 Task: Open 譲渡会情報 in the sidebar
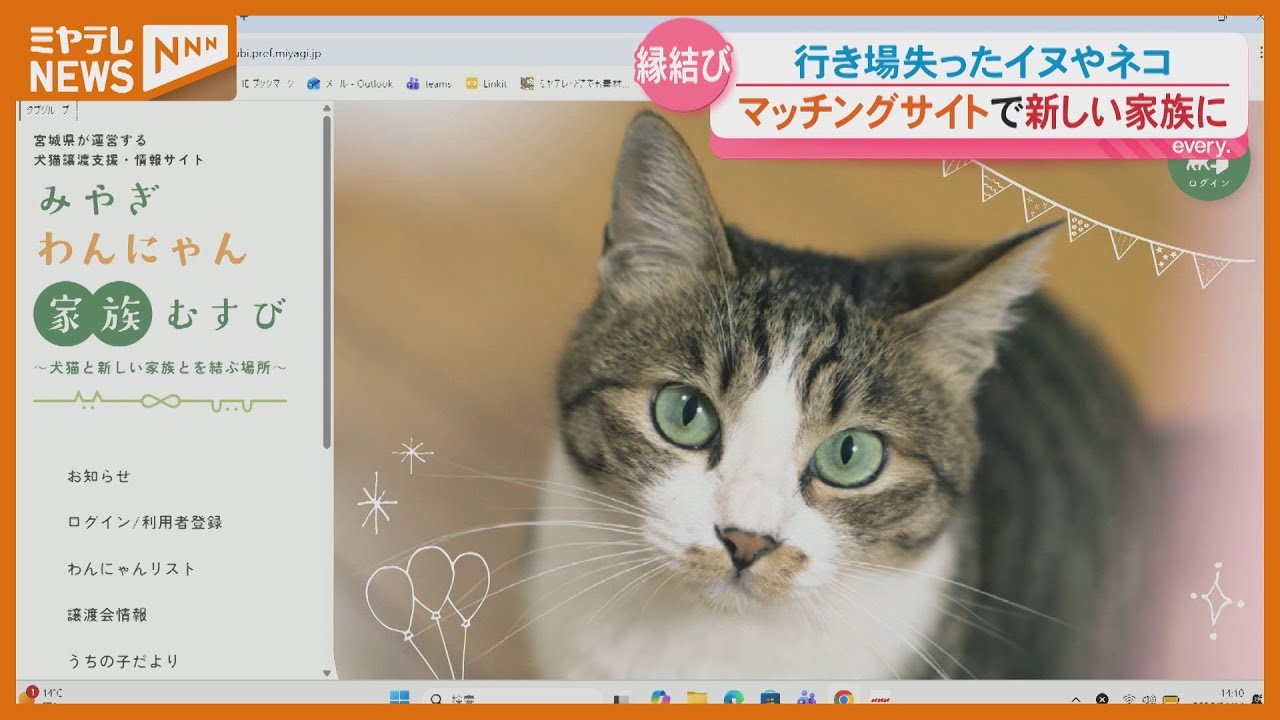pos(107,615)
